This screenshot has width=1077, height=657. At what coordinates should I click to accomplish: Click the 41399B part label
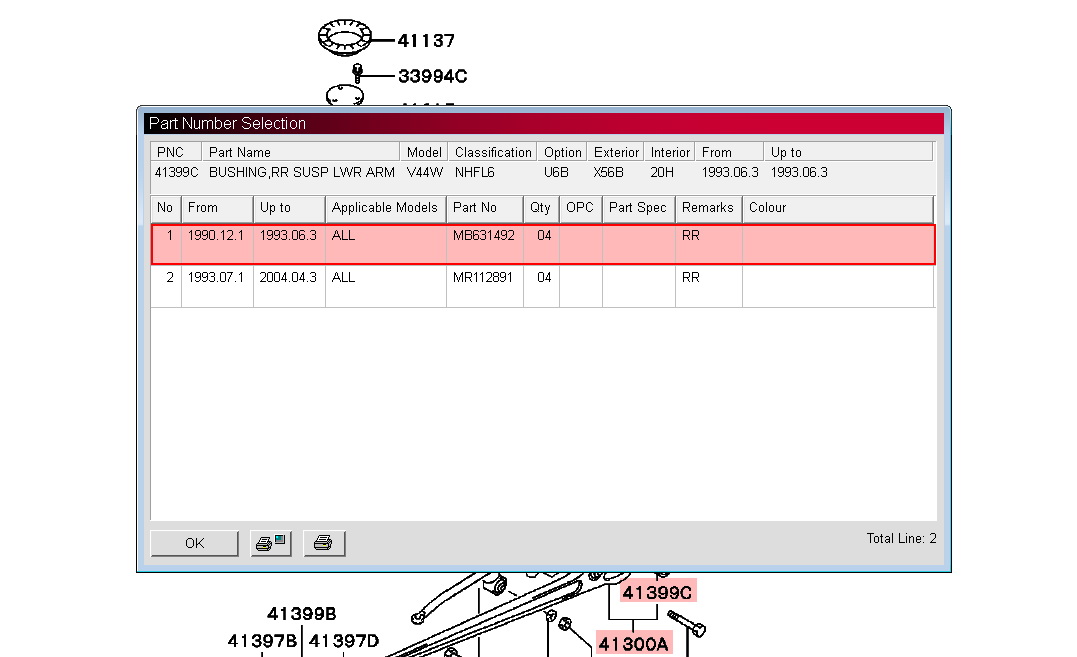tap(301, 614)
